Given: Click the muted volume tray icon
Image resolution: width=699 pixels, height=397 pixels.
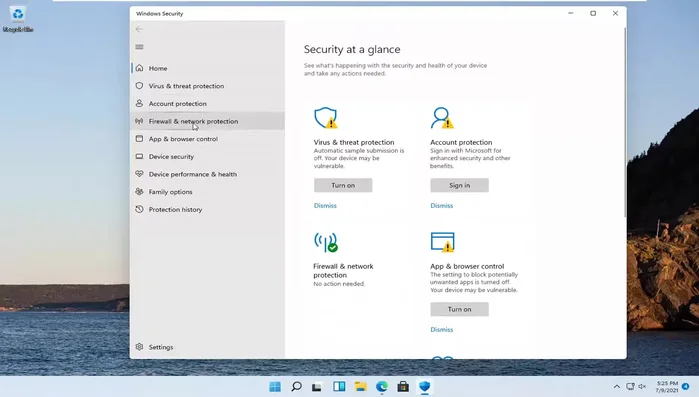Looking at the screenshot, I should (642, 386).
